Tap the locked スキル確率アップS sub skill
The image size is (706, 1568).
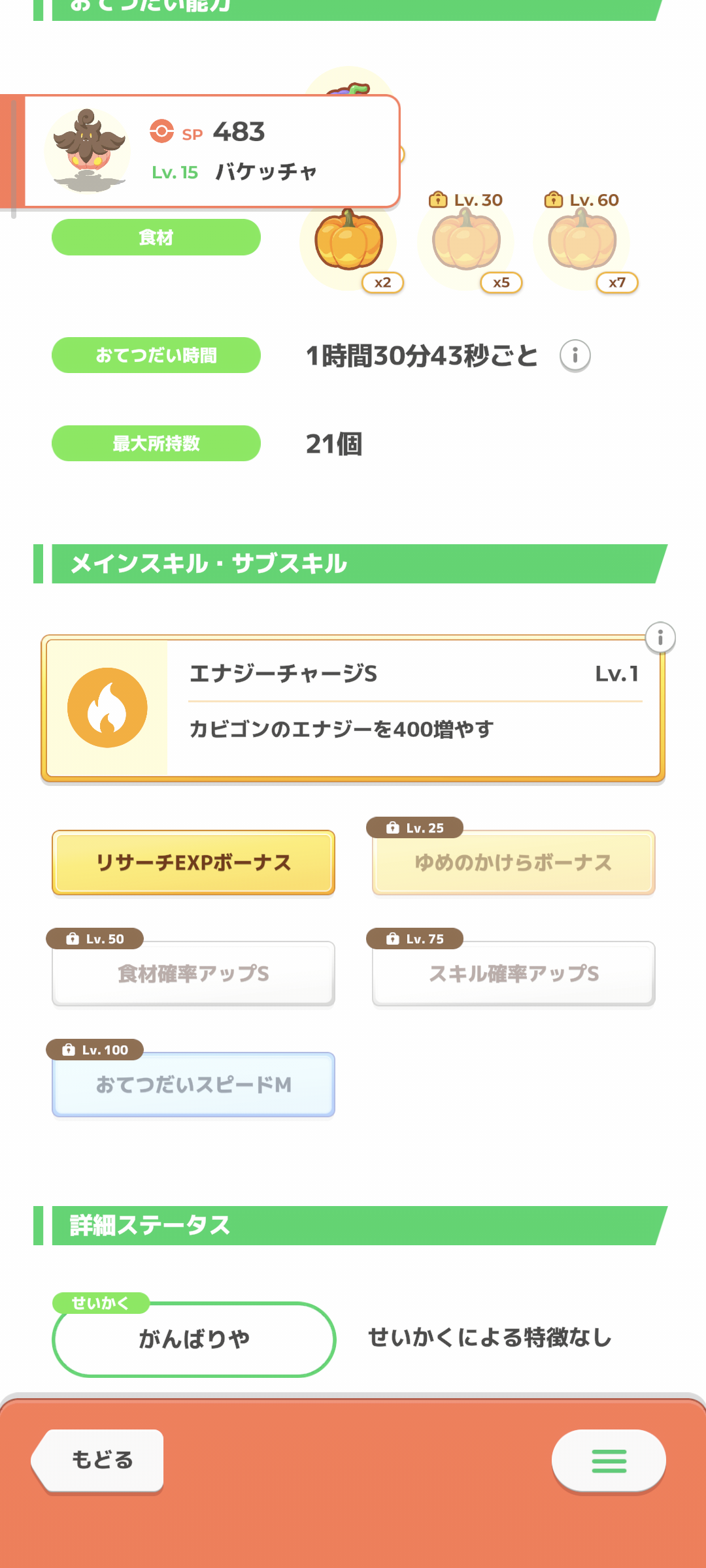coord(513,973)
